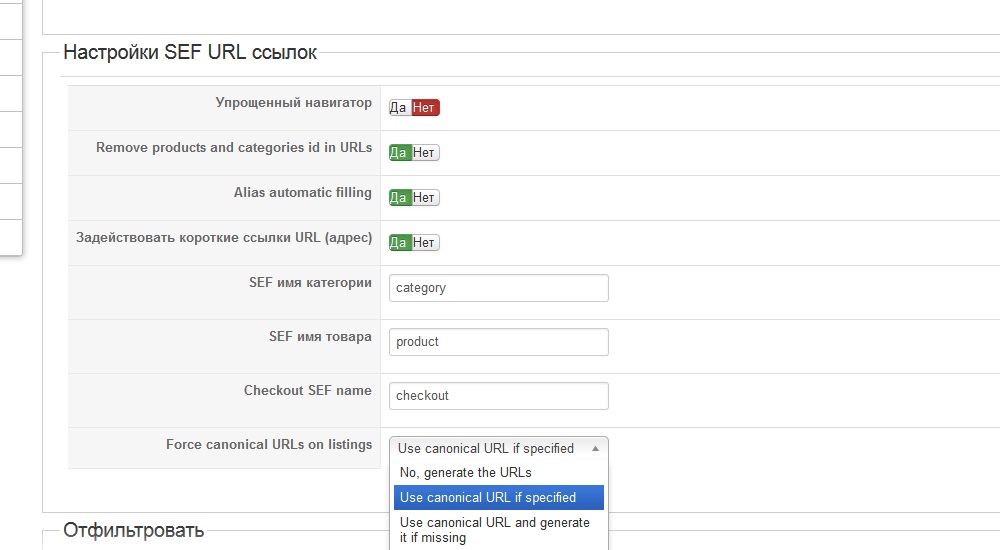Turn on Alias automatic filling with Да
The height and width of the screenshot is (550, 1000).
click(399, 198)
